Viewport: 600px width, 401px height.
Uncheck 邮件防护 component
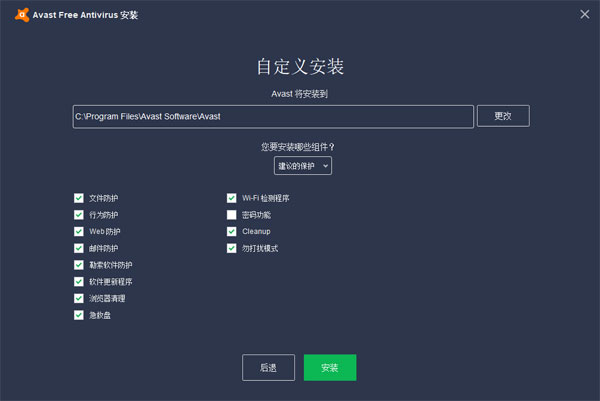pyautogui.click(x=79, y=248)
